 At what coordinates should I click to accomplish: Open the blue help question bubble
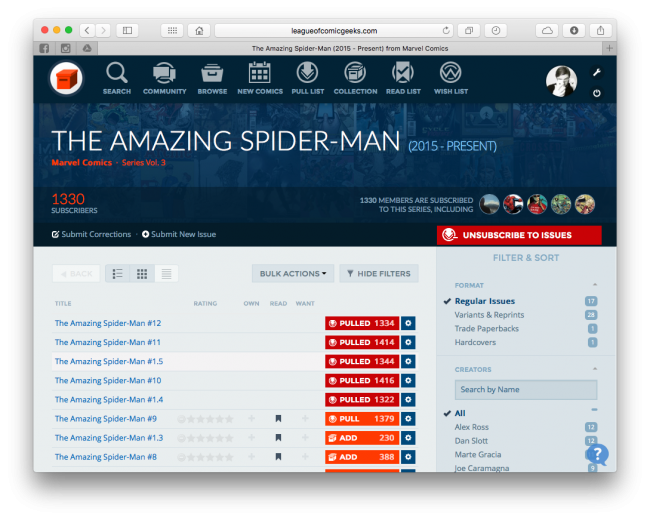pyautogui.click(x=597, y=454)
